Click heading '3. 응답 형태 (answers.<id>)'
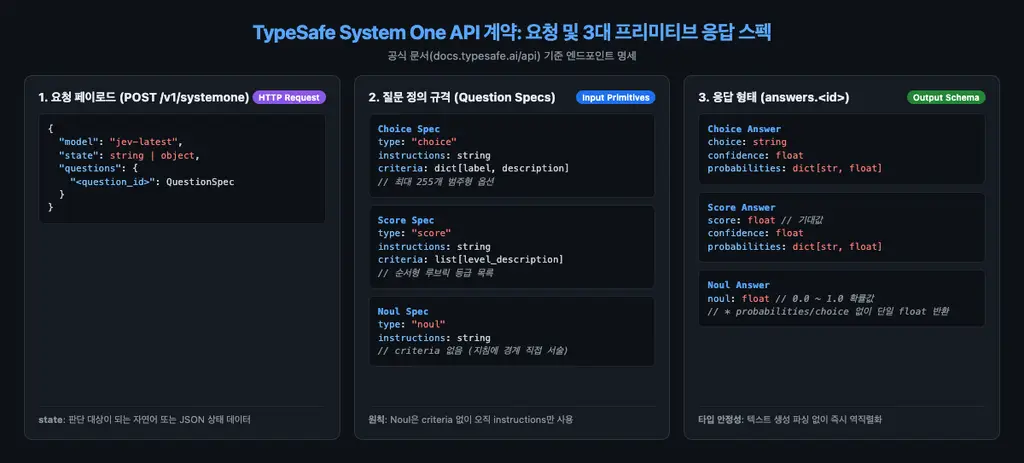Screen dimensions: 1024x463 coord(773,97)
